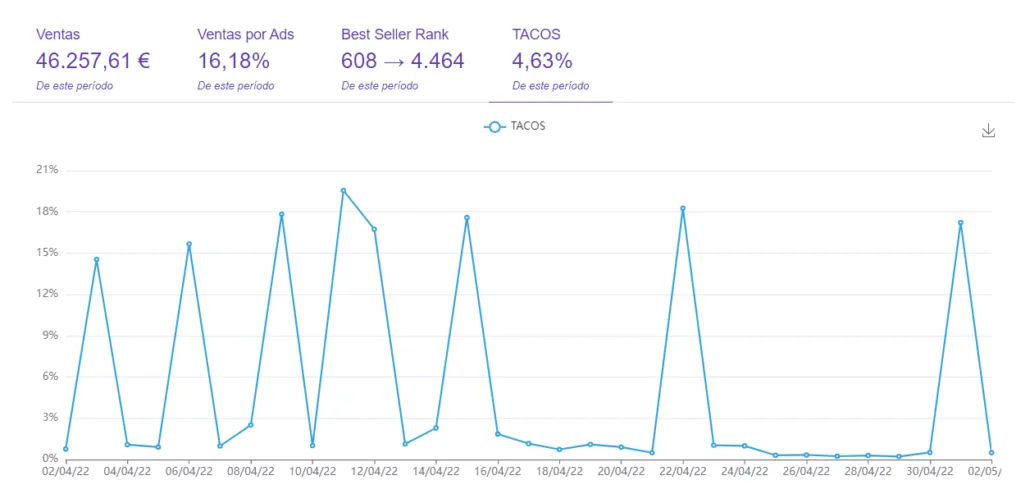Click the 08/04/22 data point
The image size is (1030, 503).
pos(250,425)
